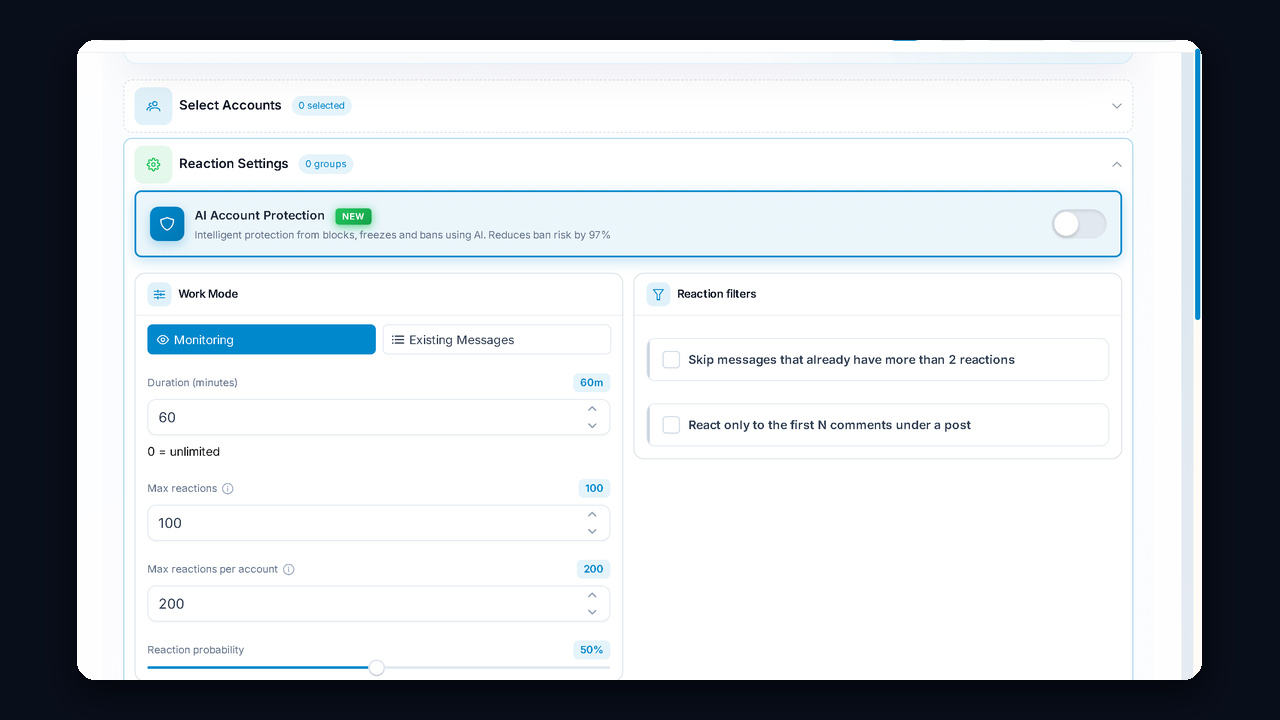The height and width of the screenshot is (720, 1280).
Task: Decrease Max reactions per account down arrow
Action: point(592,613)
